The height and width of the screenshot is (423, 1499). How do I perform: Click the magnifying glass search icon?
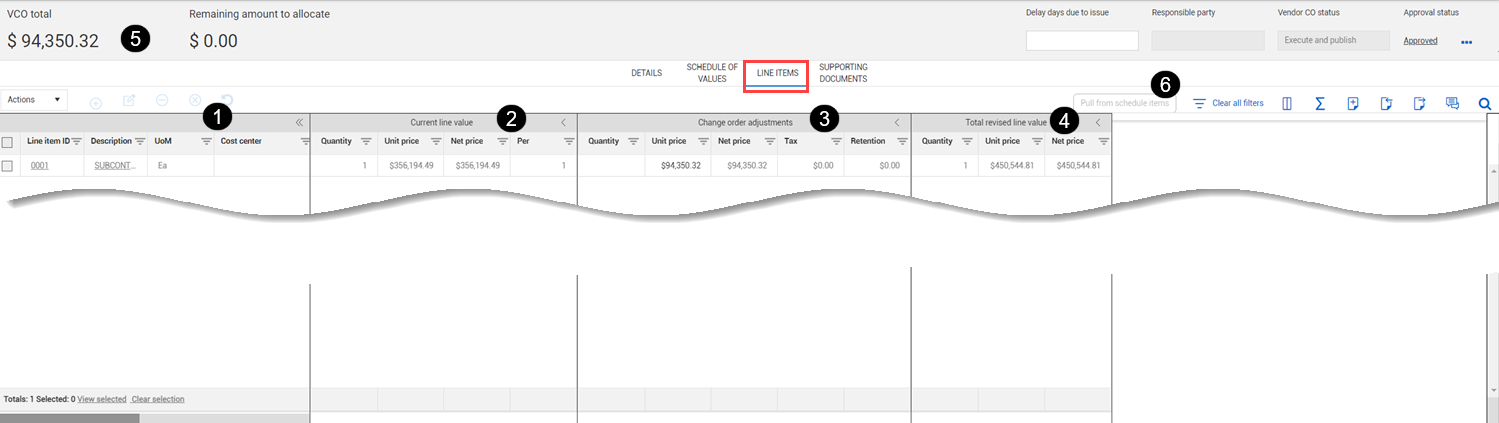1485,103
